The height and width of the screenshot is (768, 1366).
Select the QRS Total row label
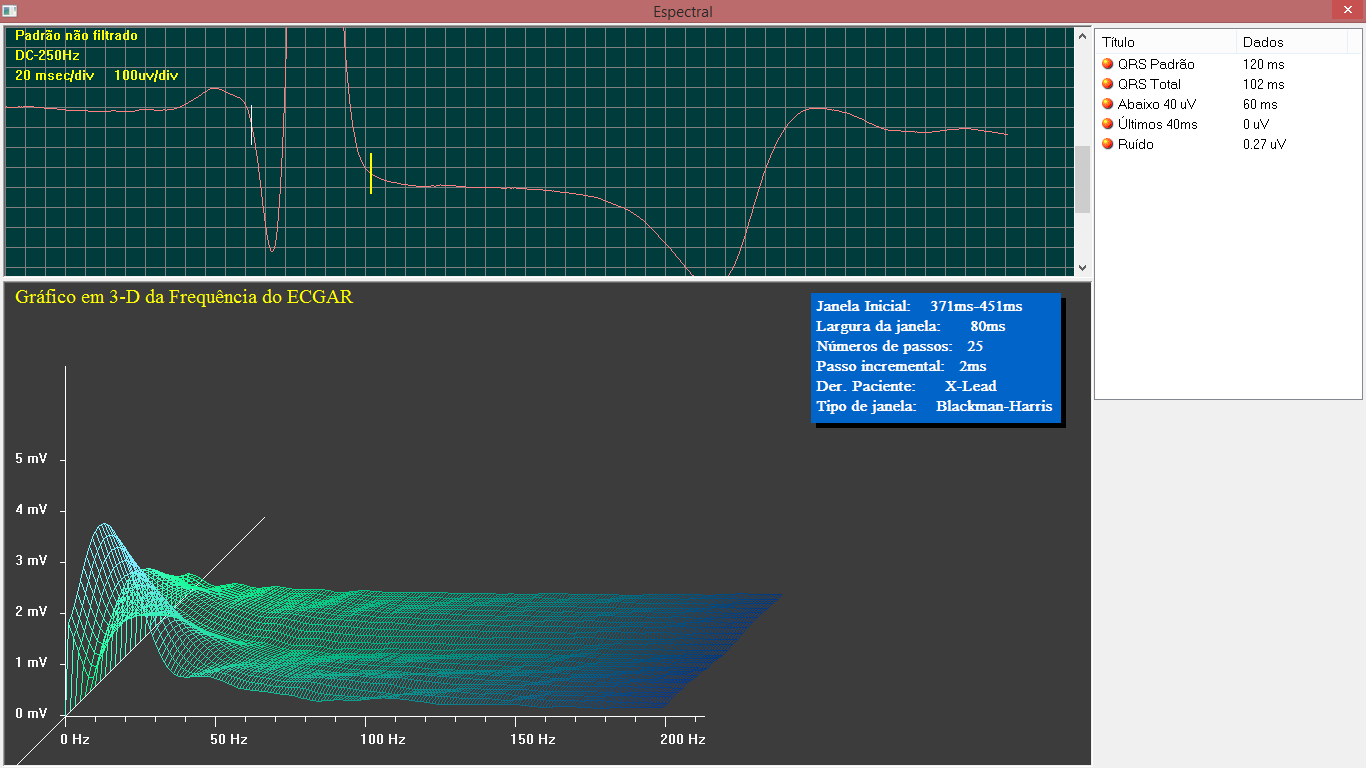pos(1149,84)
